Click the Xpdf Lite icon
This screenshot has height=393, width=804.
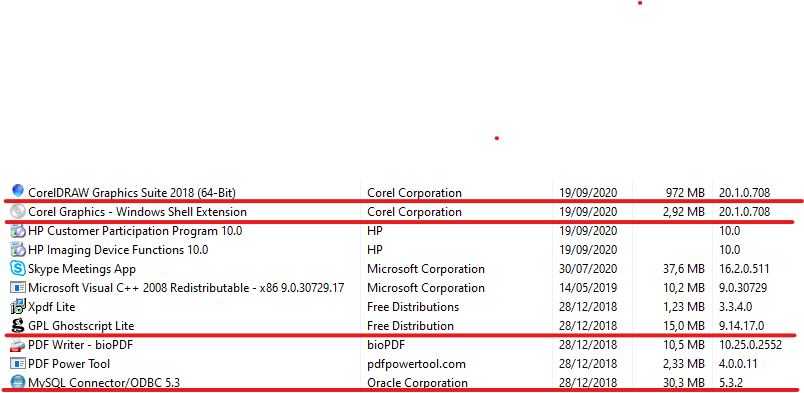tap(18, 306)
